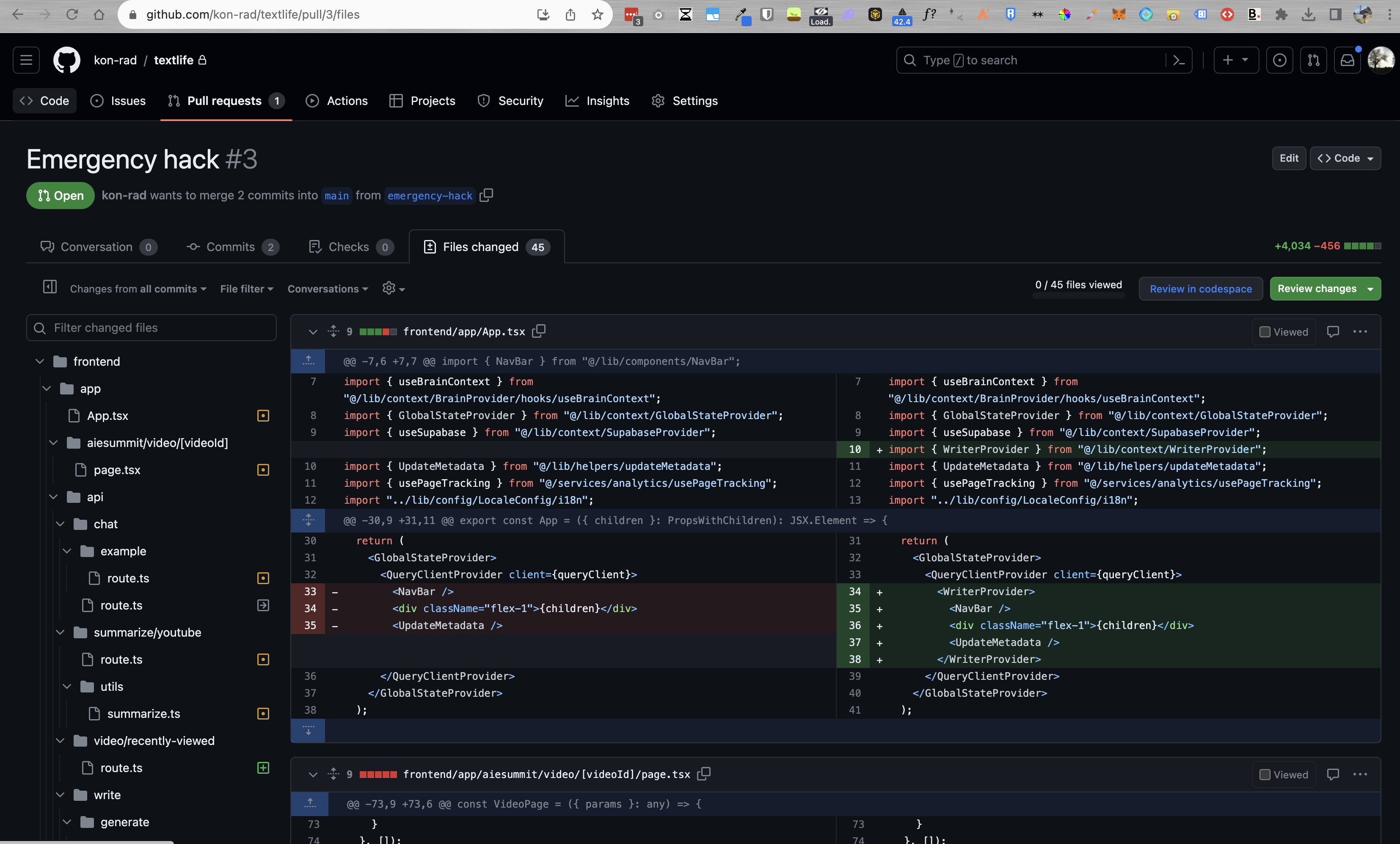
Task: Copy the frontend/app/App.tsx file path icon
Action: point(539,331)
